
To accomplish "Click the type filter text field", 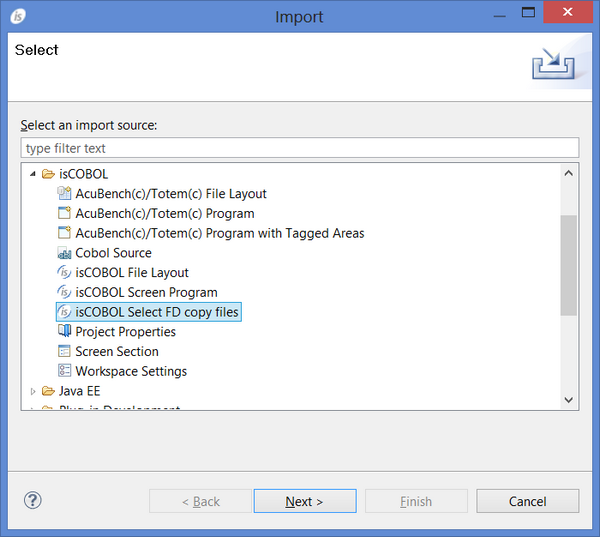I will point(300,148).
